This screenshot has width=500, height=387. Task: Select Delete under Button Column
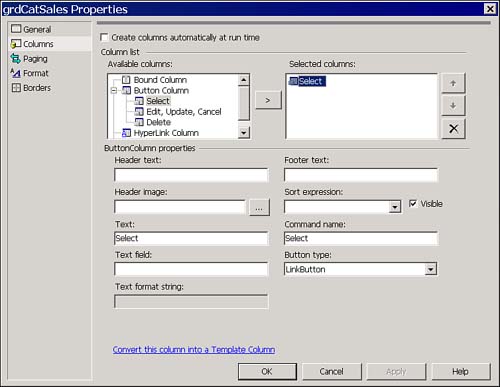[x=158, y=122]
